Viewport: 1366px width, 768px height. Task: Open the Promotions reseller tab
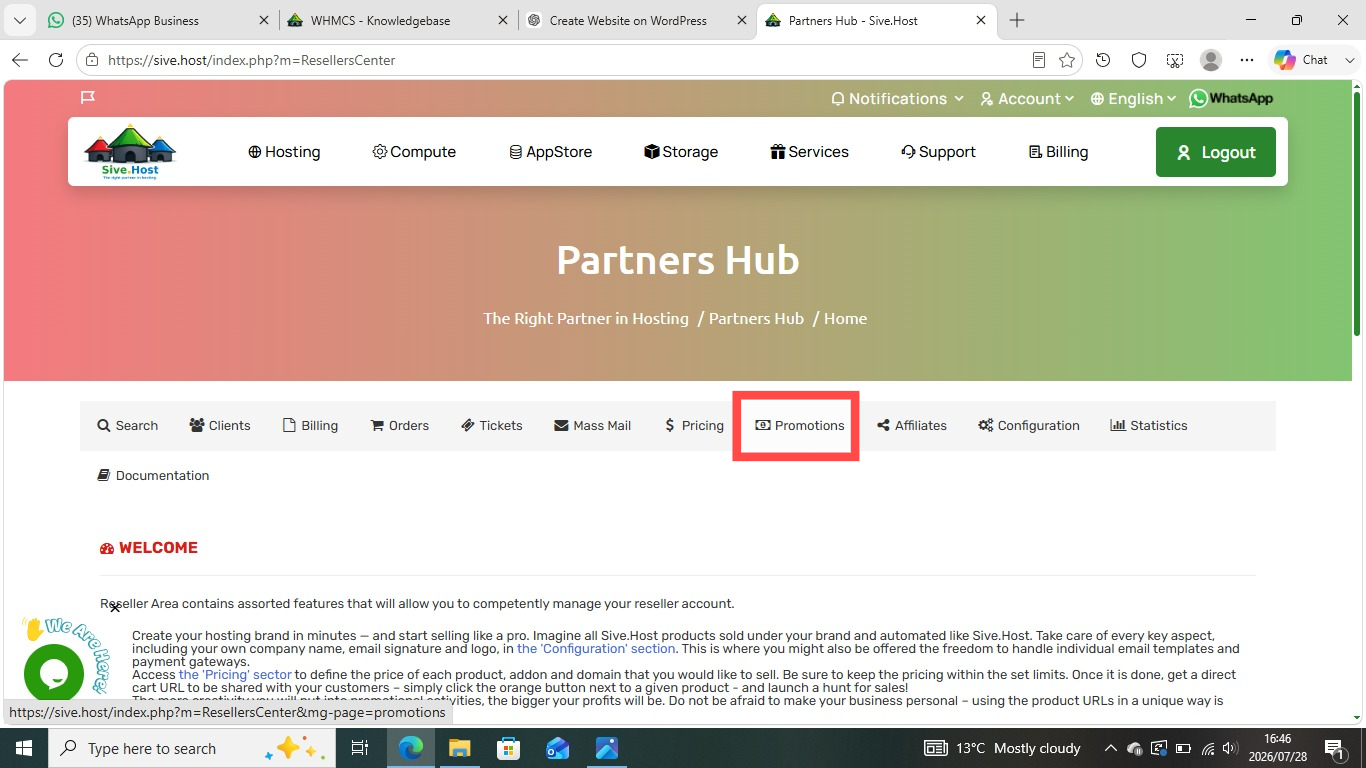pos(799,426)
